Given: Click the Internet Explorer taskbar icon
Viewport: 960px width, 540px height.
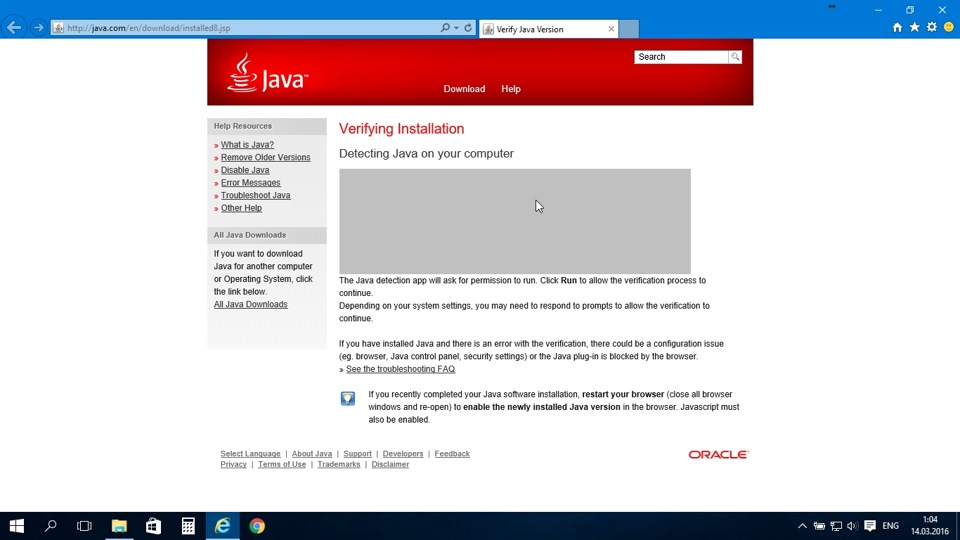Looking at the screenshot, I should [222, 526].
